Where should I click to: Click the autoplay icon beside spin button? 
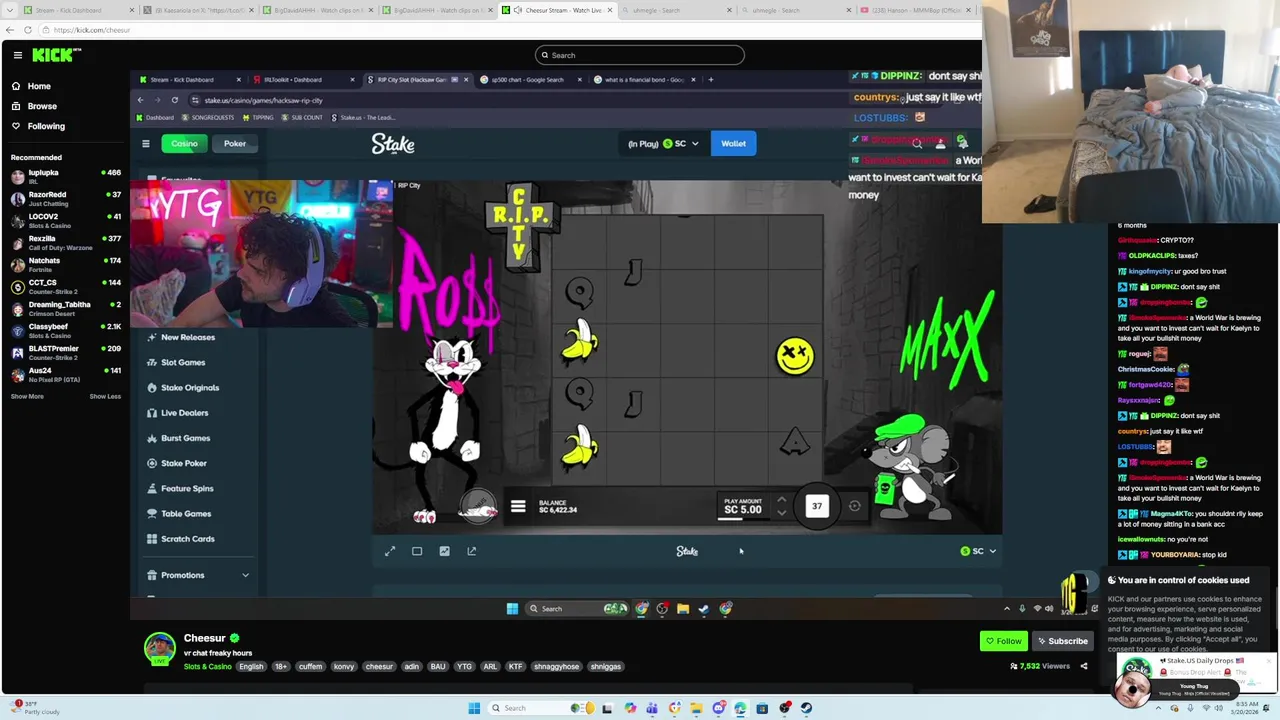tap(854, 506)
